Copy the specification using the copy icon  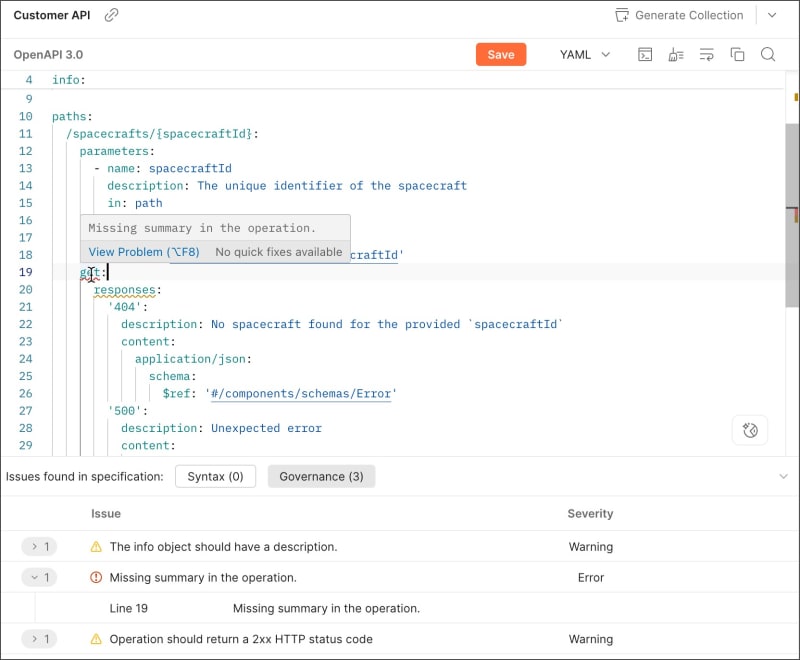click(738, 55)
